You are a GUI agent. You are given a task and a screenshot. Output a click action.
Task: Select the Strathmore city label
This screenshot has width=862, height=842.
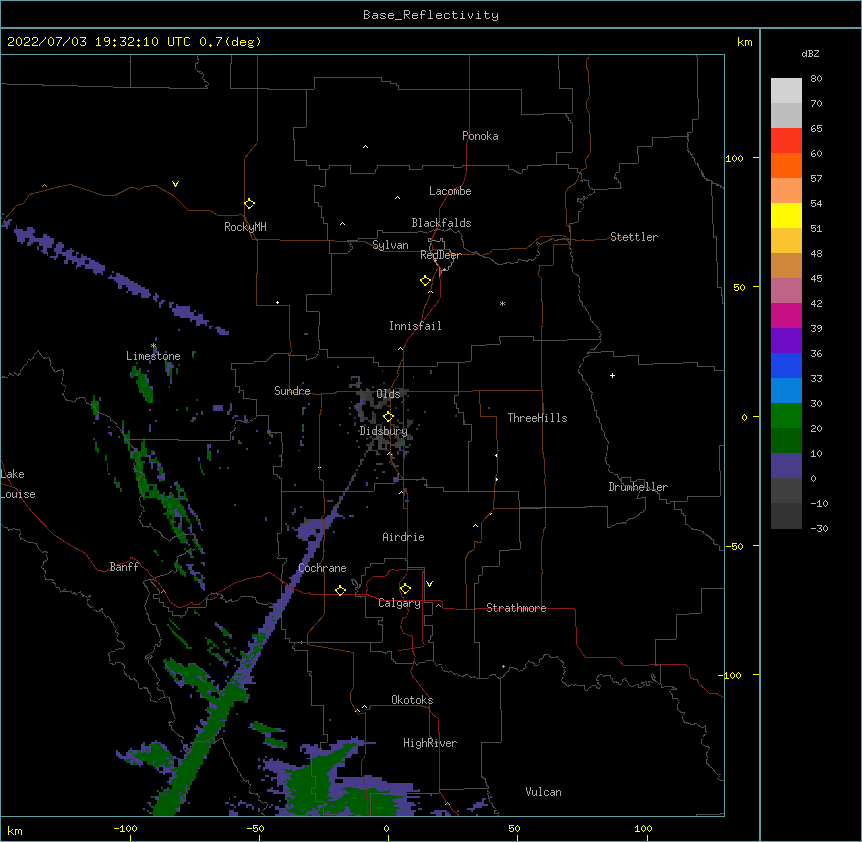(x=516, y=608)
